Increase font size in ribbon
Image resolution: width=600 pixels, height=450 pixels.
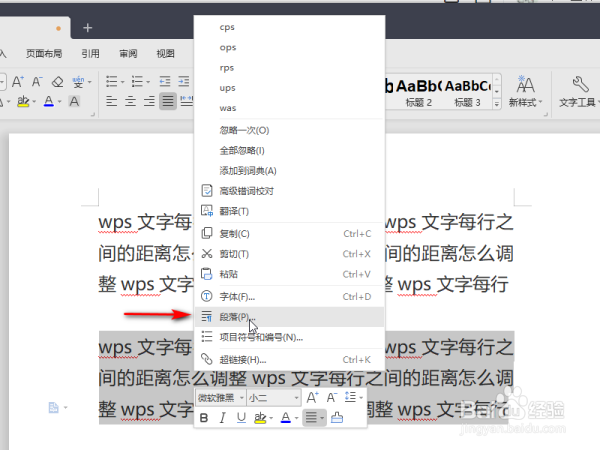(18, 82)
